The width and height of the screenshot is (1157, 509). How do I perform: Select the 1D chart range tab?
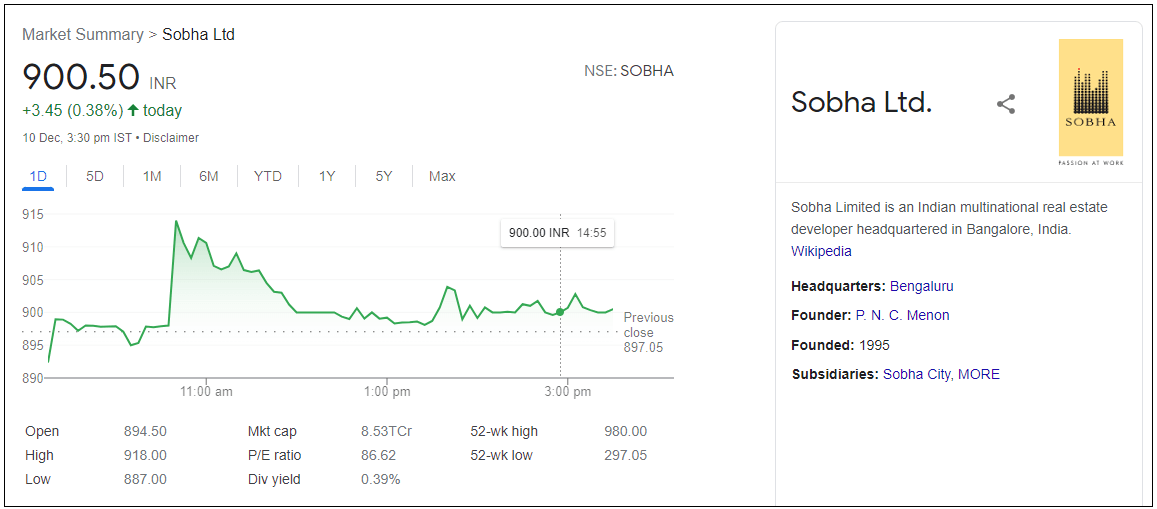tap(38, 176)
